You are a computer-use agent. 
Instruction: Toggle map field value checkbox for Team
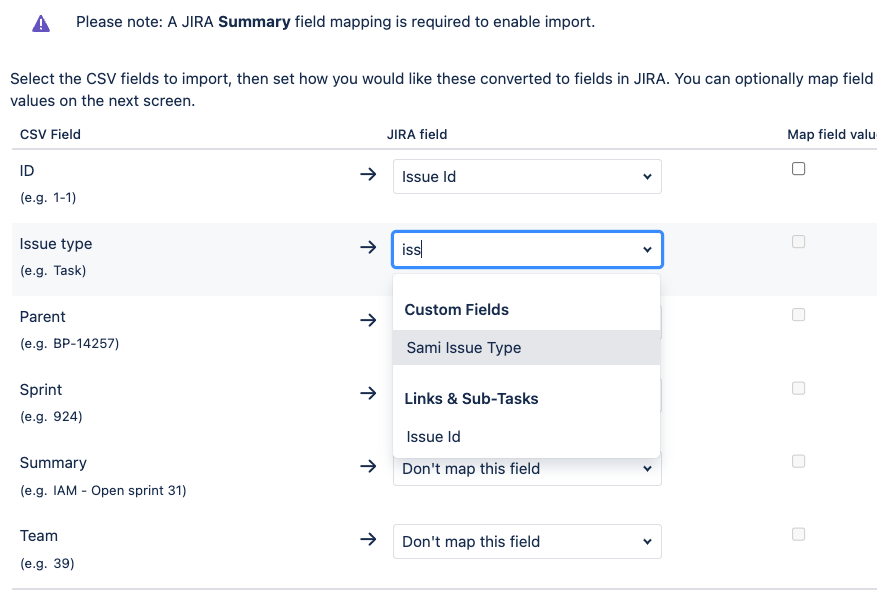(x=799, y=535)
